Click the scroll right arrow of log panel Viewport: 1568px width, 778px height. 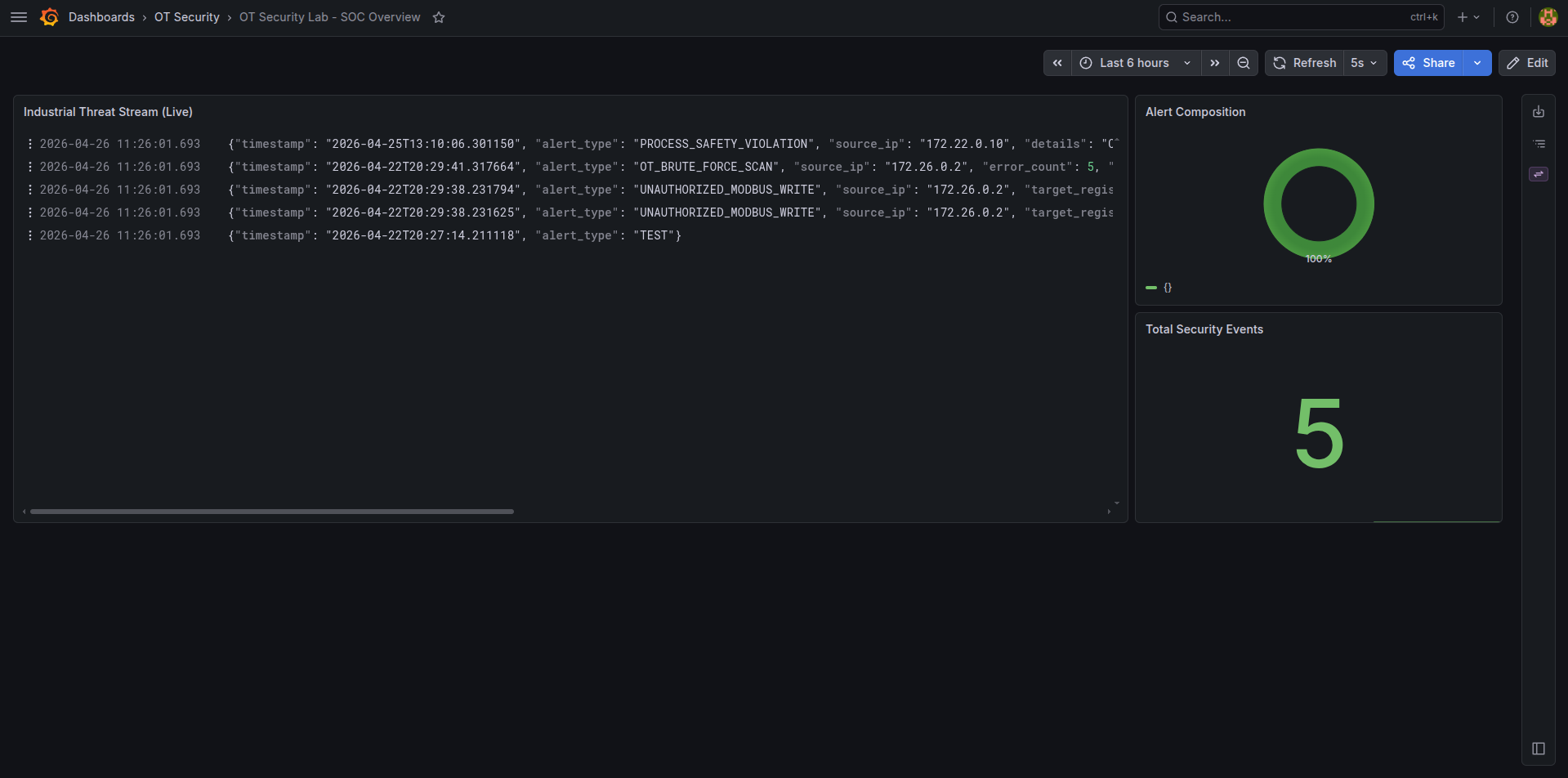click(1109, 512)
